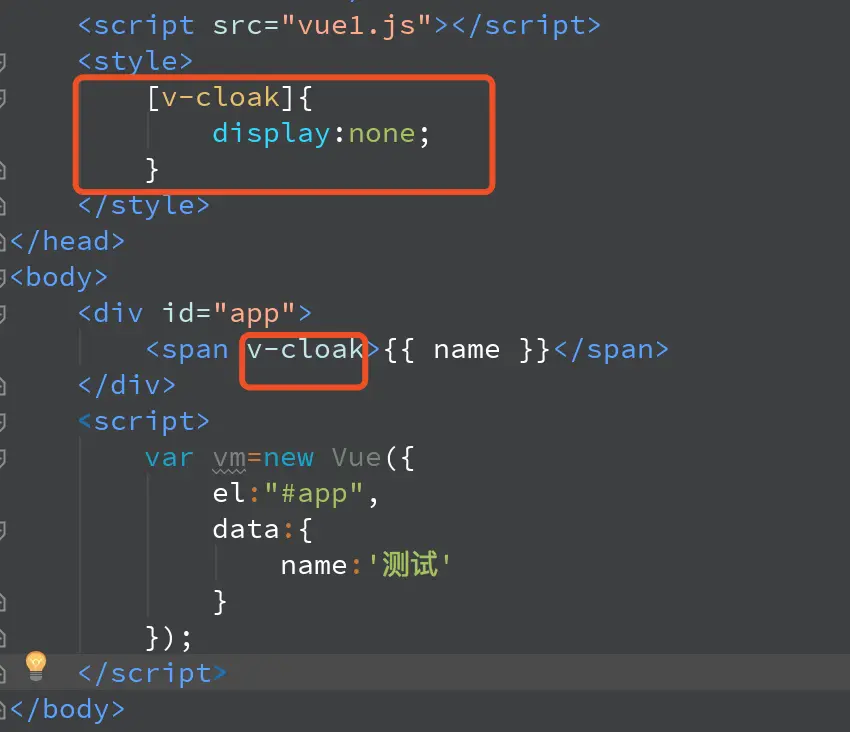Click the highlighted </script> closing tag
This screenshot has width=850, height=732.
click(152, 673)
